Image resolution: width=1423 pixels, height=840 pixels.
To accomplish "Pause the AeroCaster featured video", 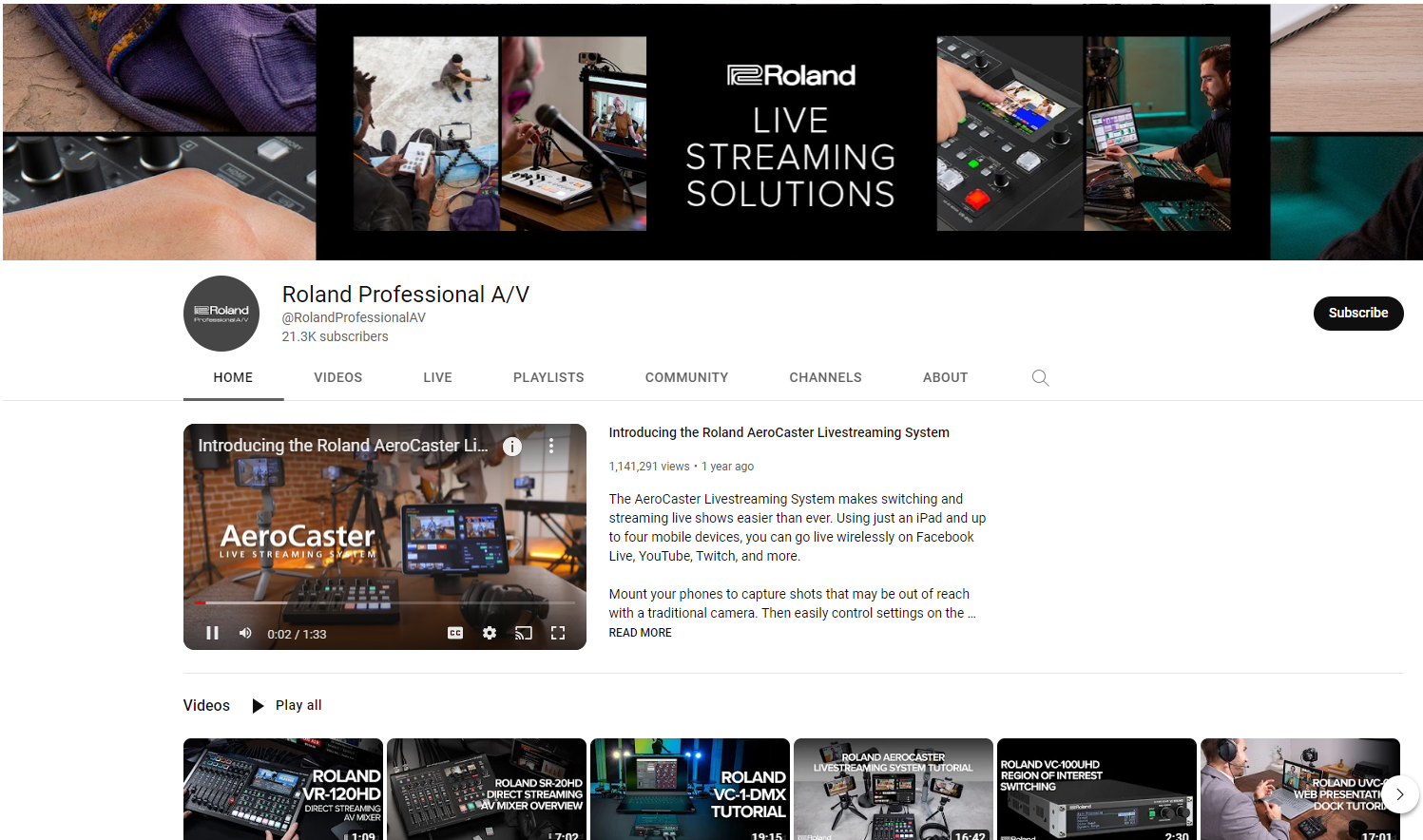I will tap(212, 633).
